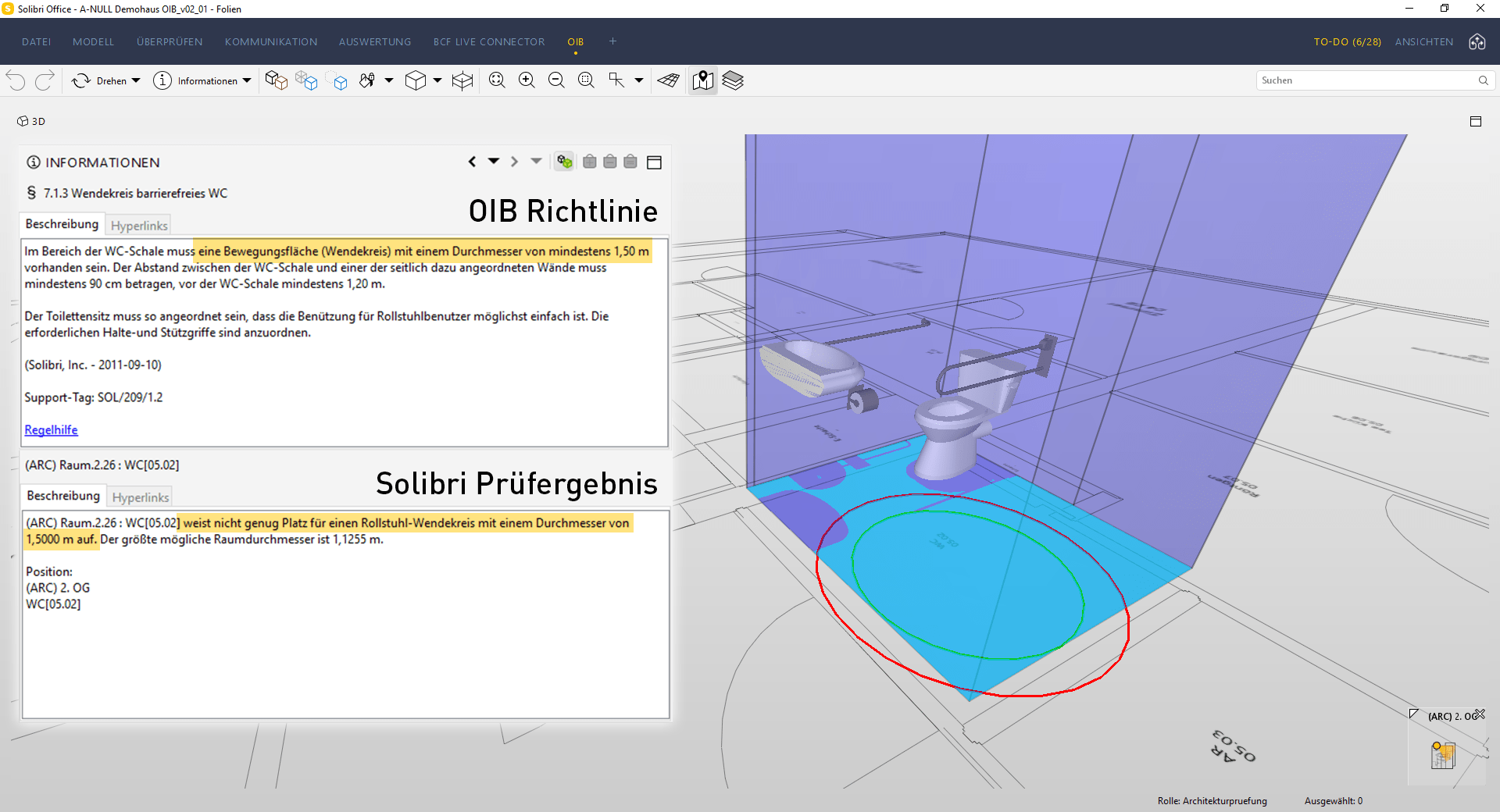Click the Undo arrow icon

16,80
